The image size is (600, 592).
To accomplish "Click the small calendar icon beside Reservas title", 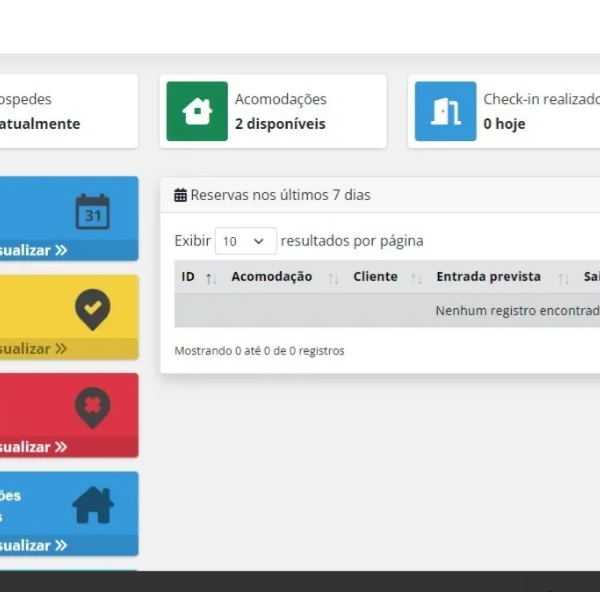I will point(180,196).
